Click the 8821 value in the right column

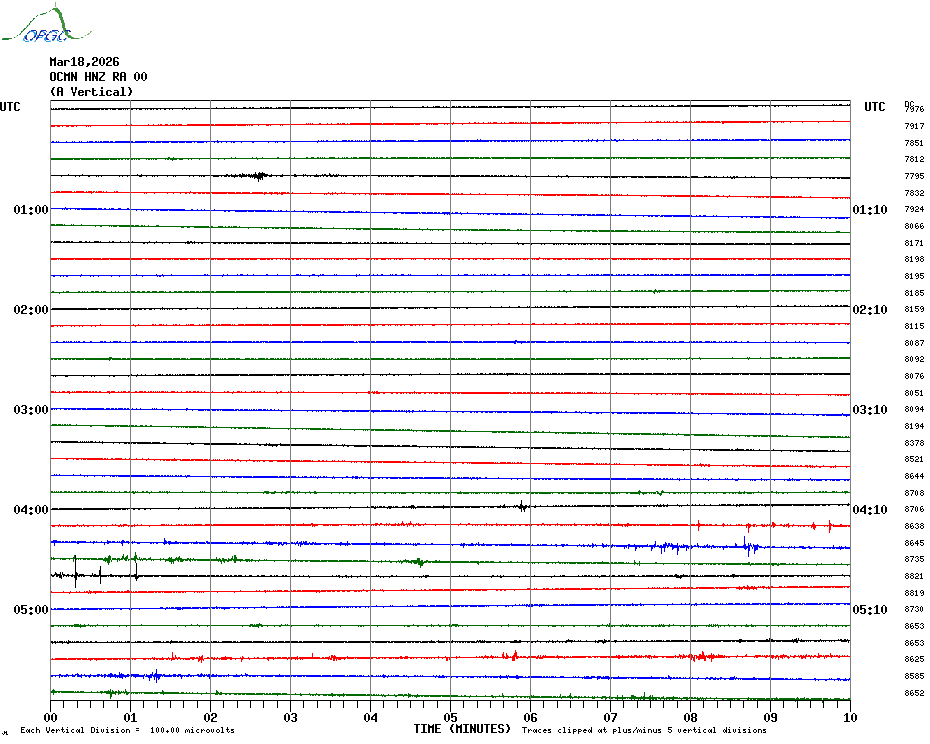[914, 576]
